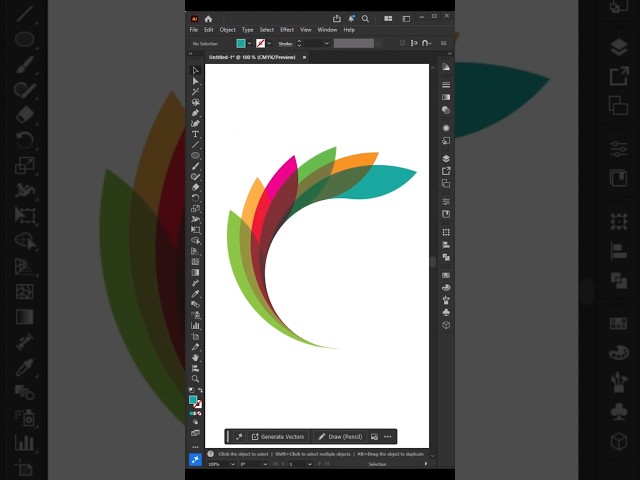Click the fill color swatch in toolbox
This screenshot has width=640, height=480.
click(193, 400)
